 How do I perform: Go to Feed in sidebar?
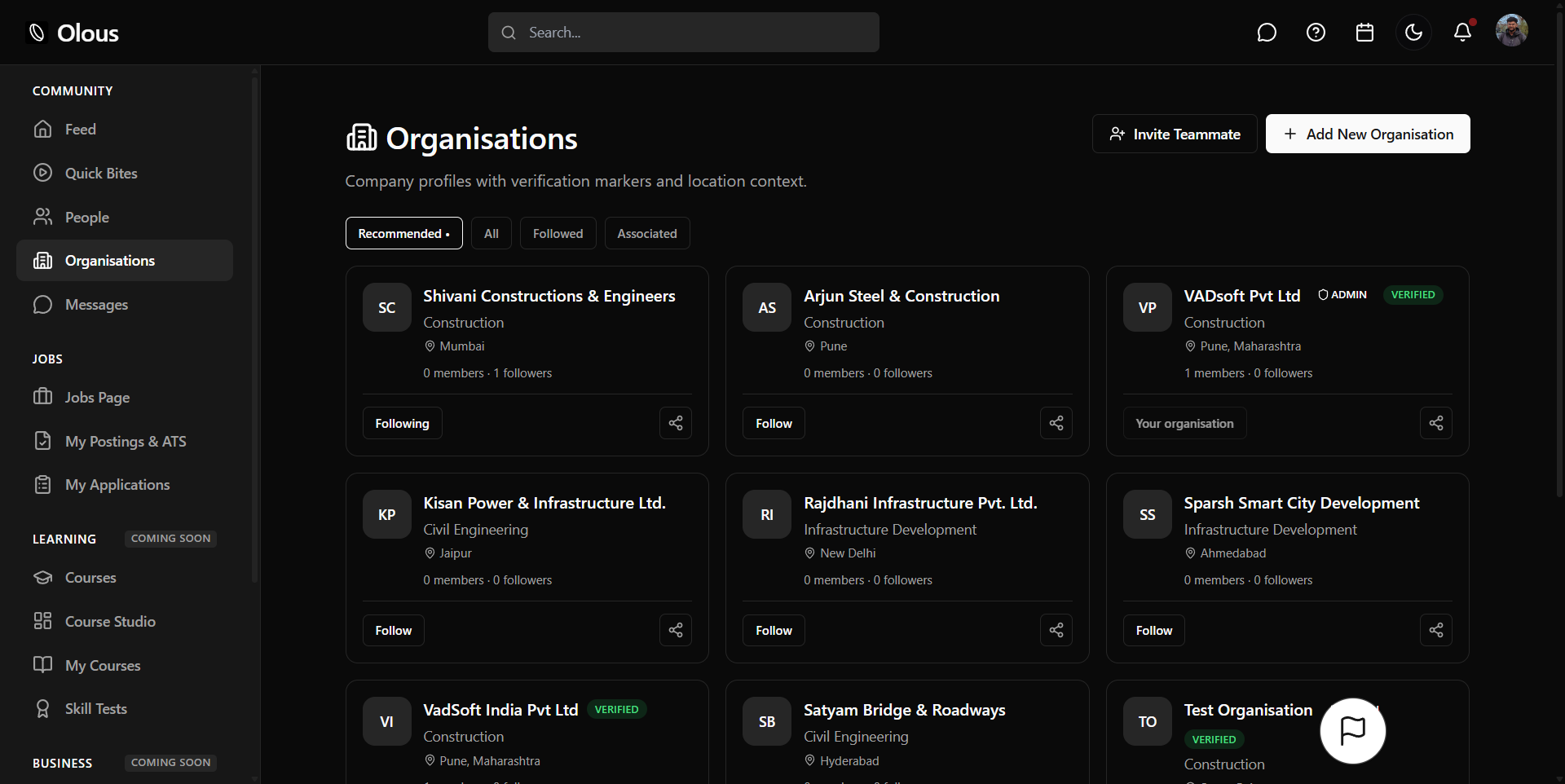coord(125,130)
